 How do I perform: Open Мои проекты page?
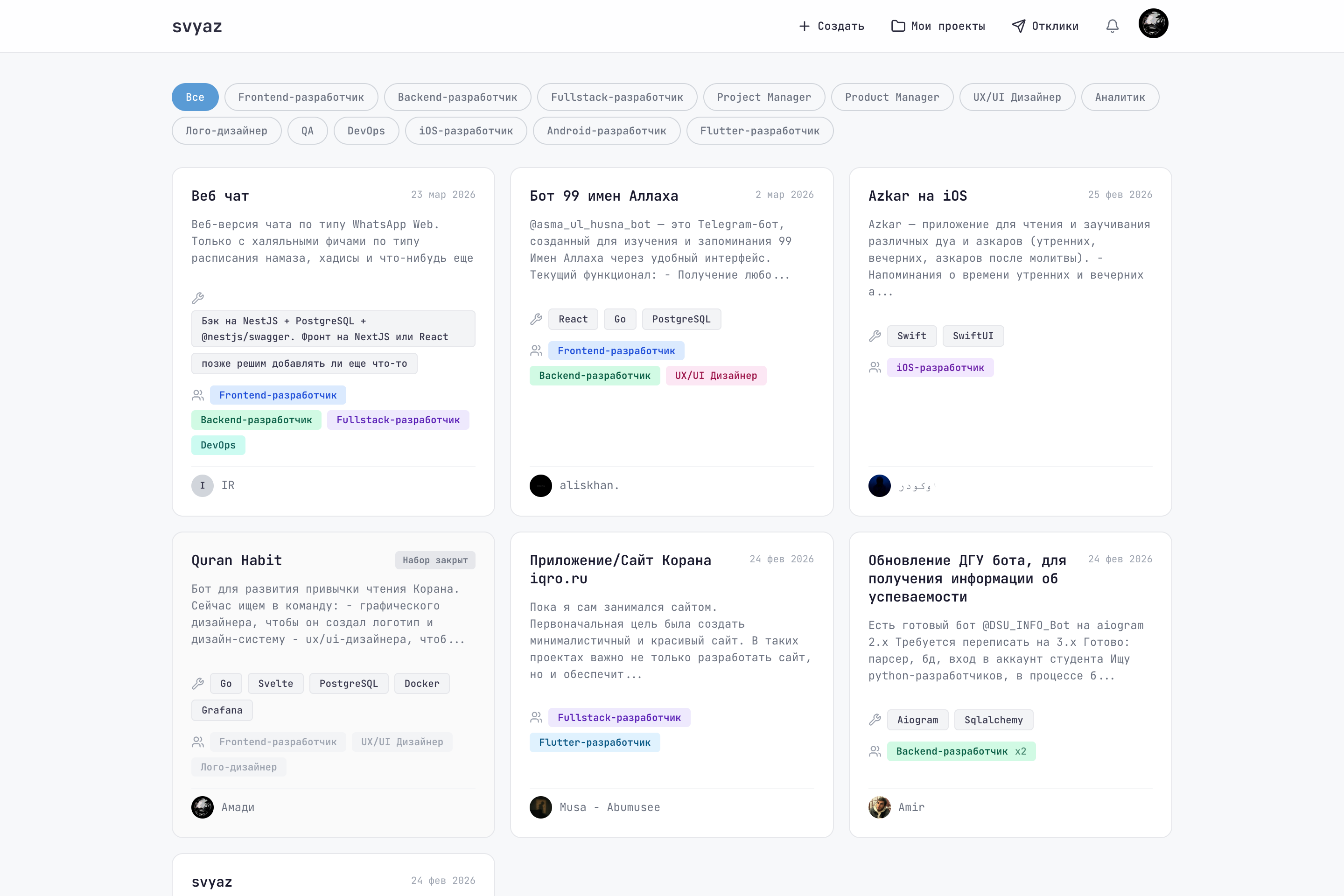[x=938, y=26]
